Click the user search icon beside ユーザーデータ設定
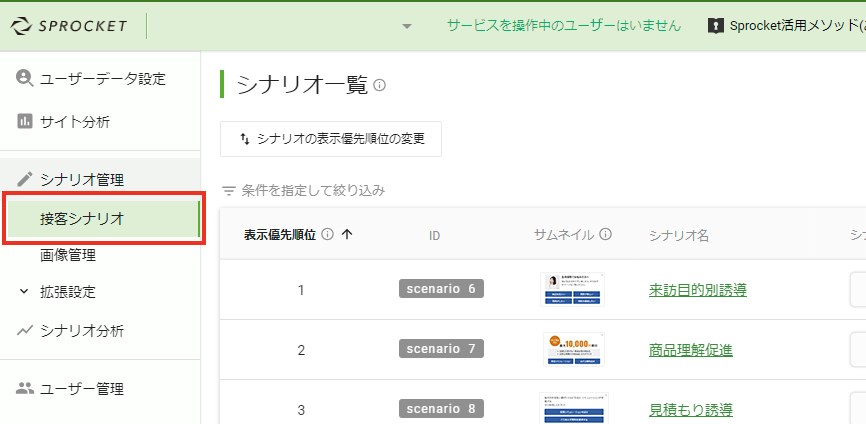Viewport: 866px width, 424px height. coord(25,78)
